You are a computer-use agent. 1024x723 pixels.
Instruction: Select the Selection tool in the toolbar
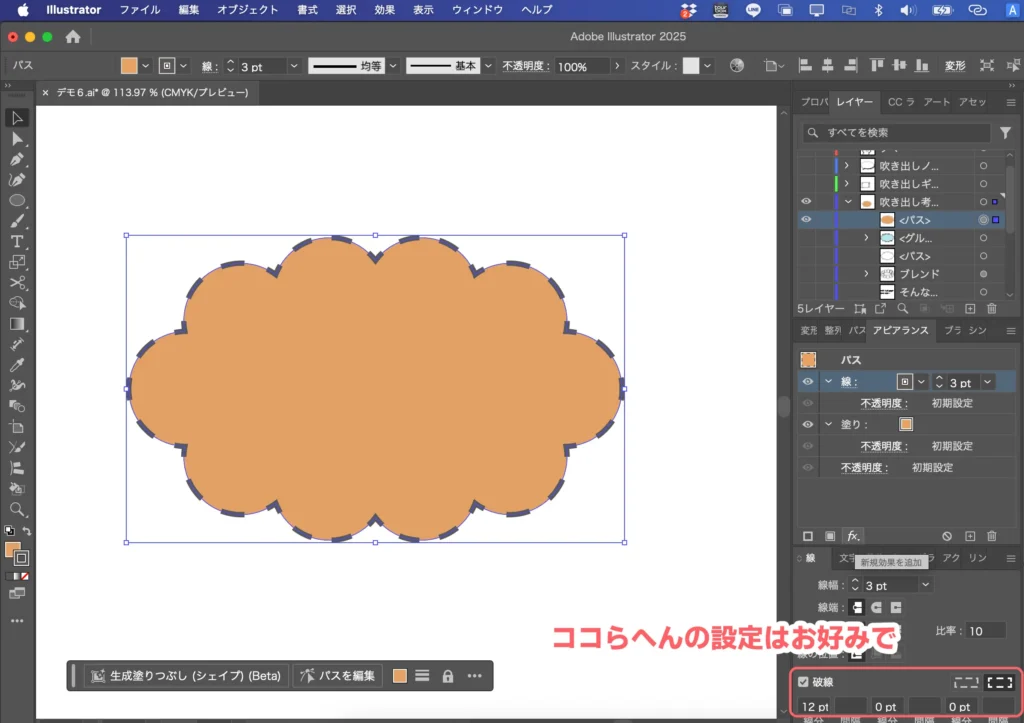pos(16,118)
